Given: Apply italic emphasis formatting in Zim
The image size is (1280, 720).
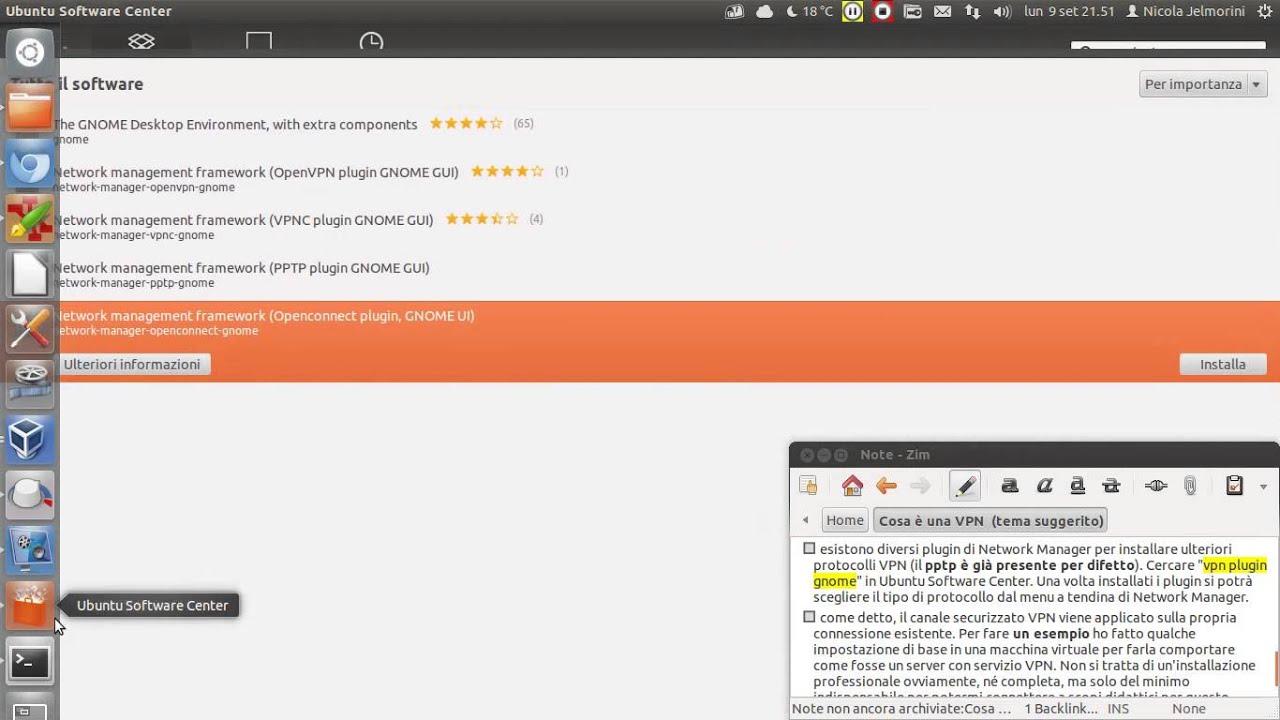Looking at the screenshot, I should click(1044, 486).
